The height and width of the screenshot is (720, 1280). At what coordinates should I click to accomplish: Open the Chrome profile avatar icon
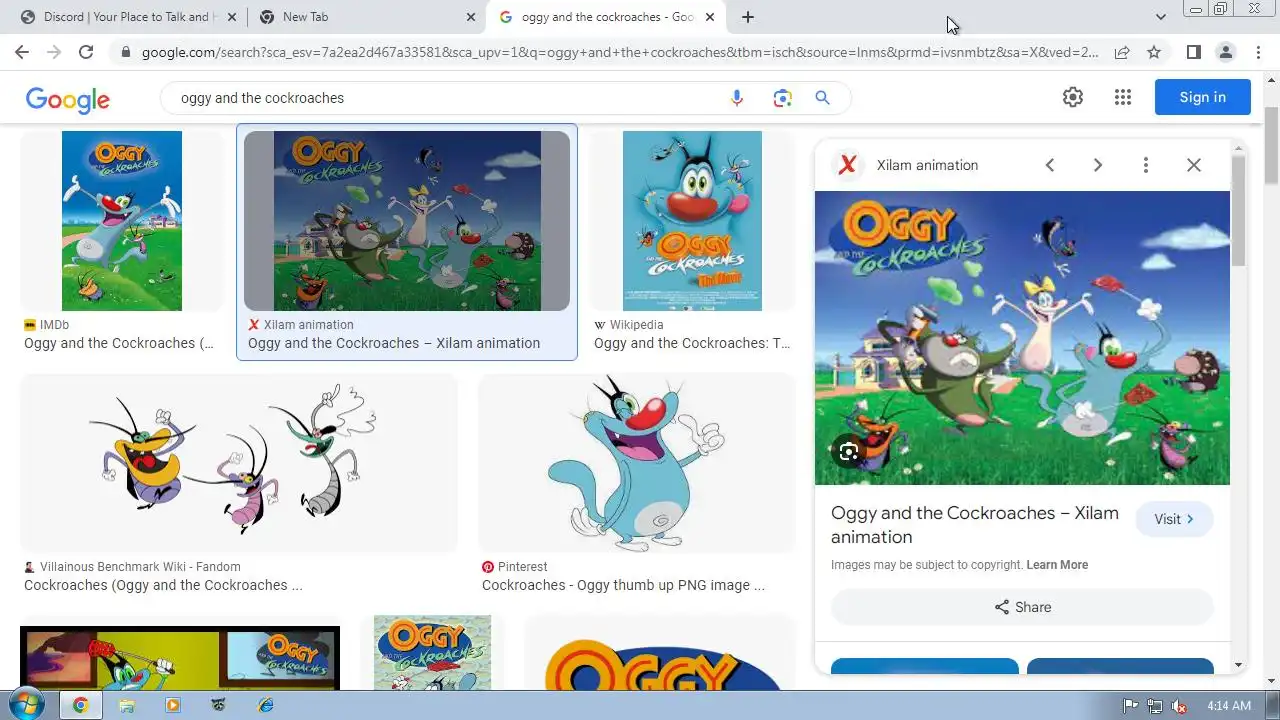pos(1225,52)
